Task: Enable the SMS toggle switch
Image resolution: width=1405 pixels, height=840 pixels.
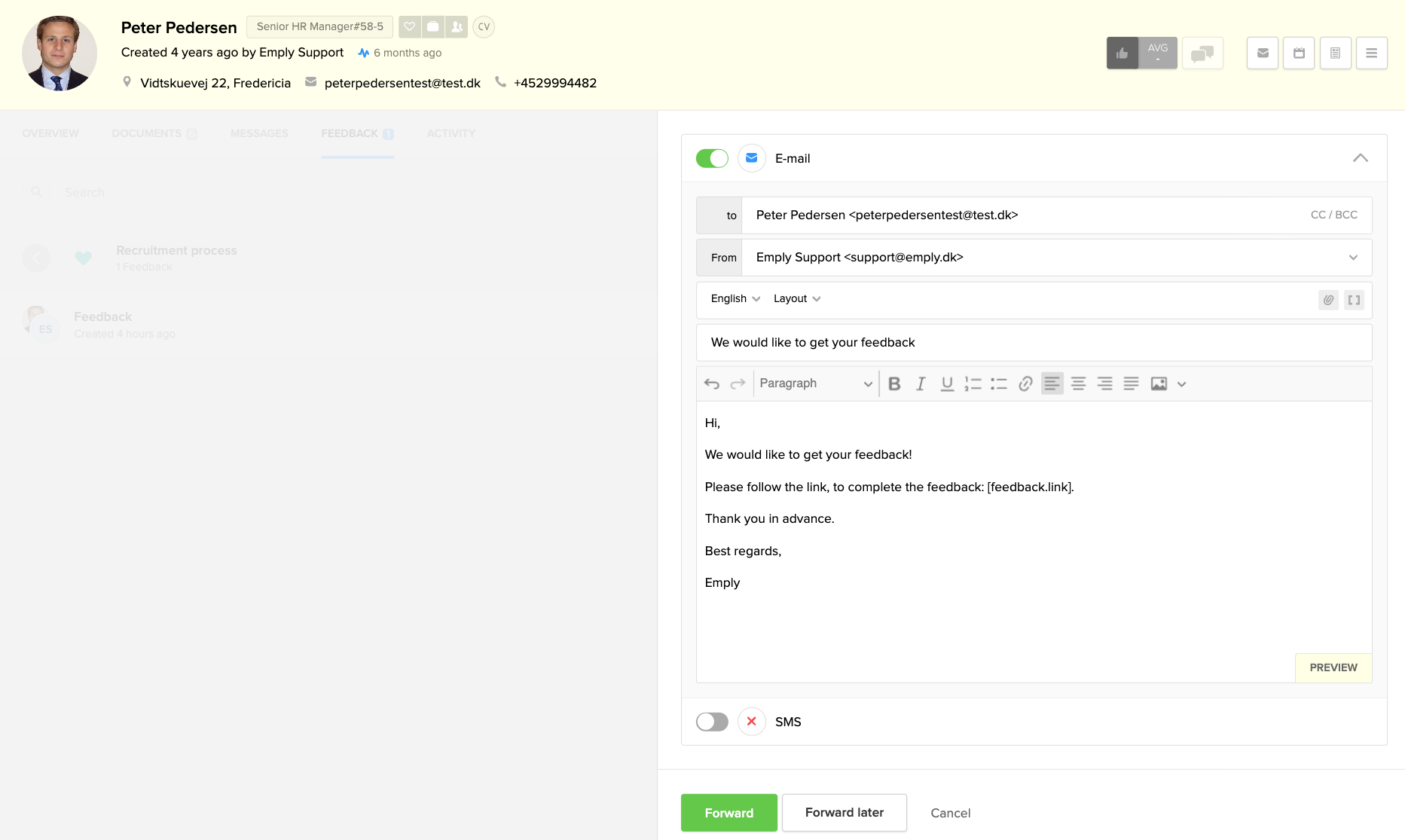Action: (x=712, y=722)
